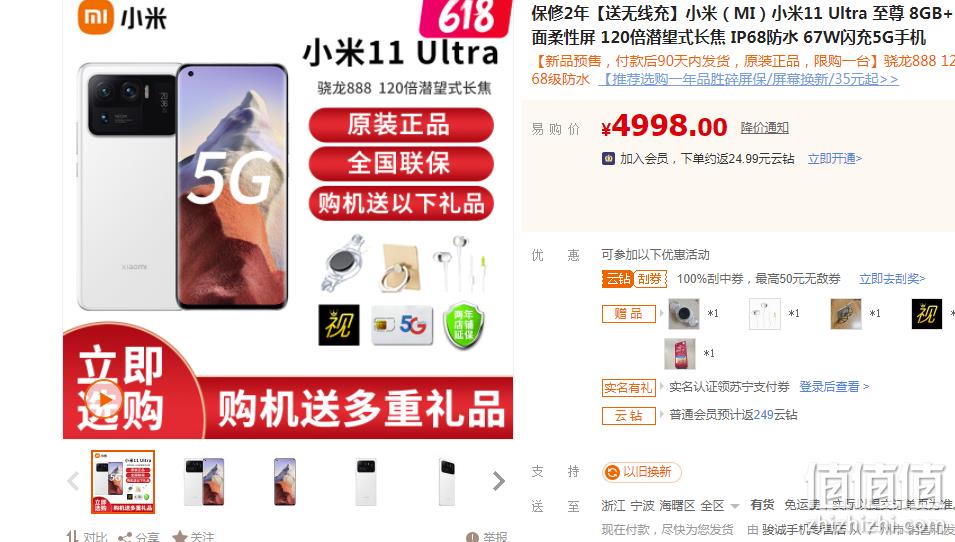The width and height of the screenshot is (955, 542).
Task: Open the 推荐选购一年品胜碎屏保 recommendation link
Action: 748,79
